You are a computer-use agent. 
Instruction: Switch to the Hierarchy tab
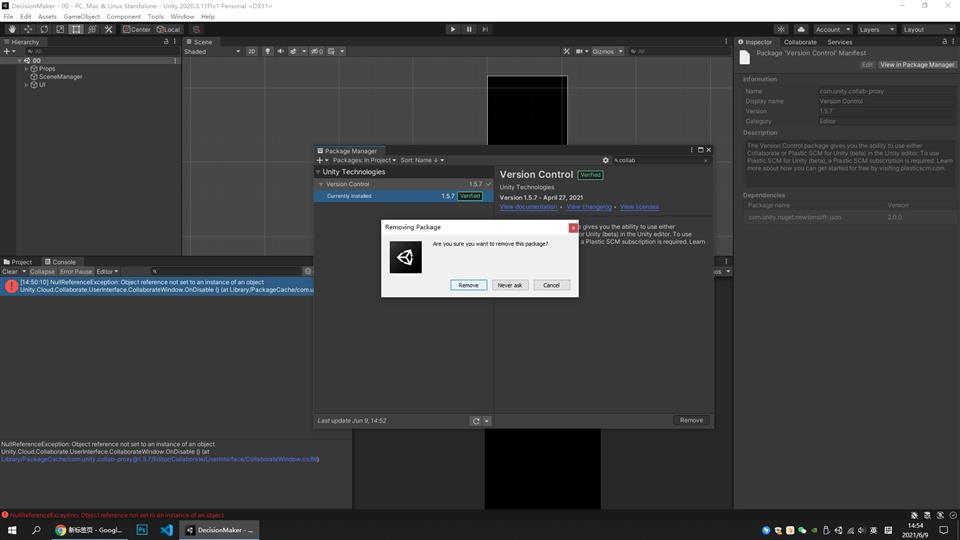point(21,42)
